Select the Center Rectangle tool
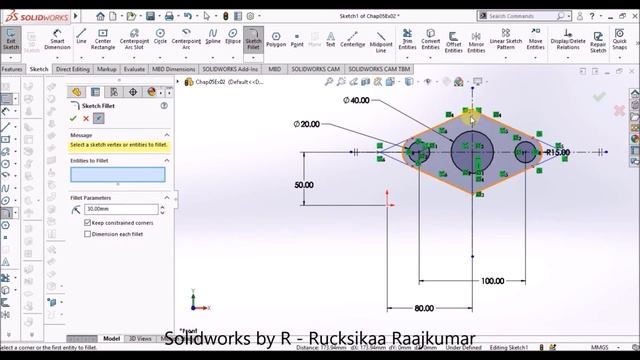The image size is (640, 360). pos(103,40)
